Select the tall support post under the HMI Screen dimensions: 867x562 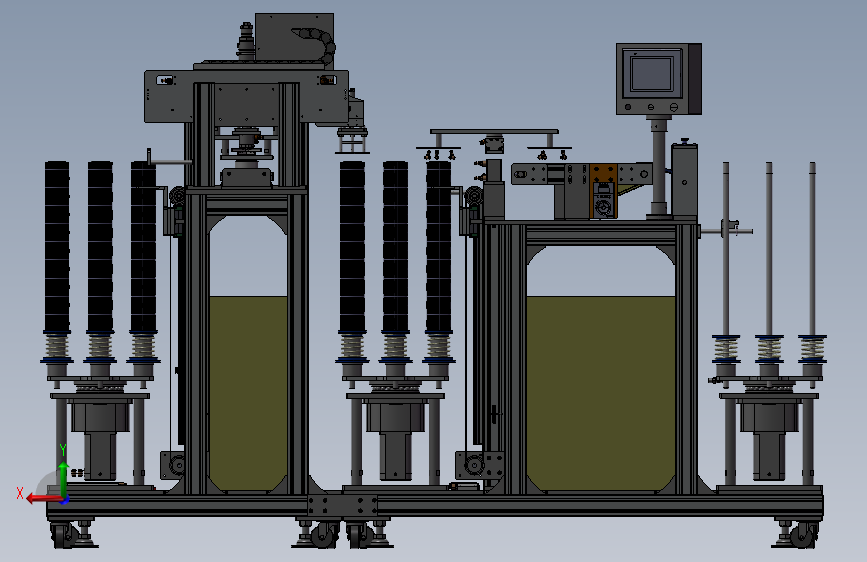(x=658, y=168)
